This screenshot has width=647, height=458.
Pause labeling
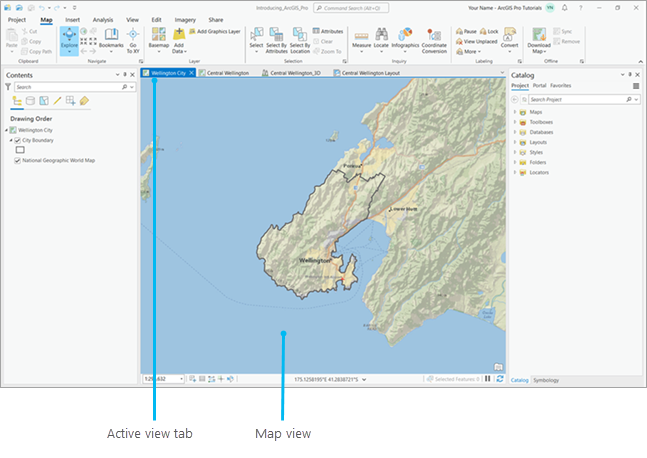466,31
